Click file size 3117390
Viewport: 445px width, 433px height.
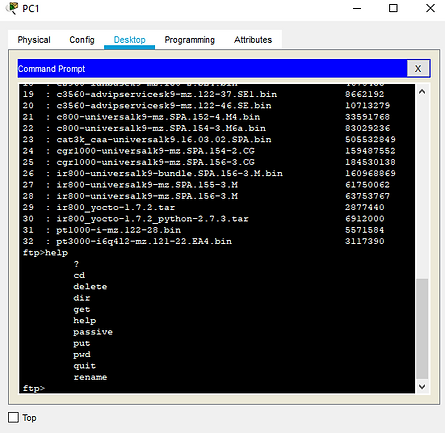365,242
